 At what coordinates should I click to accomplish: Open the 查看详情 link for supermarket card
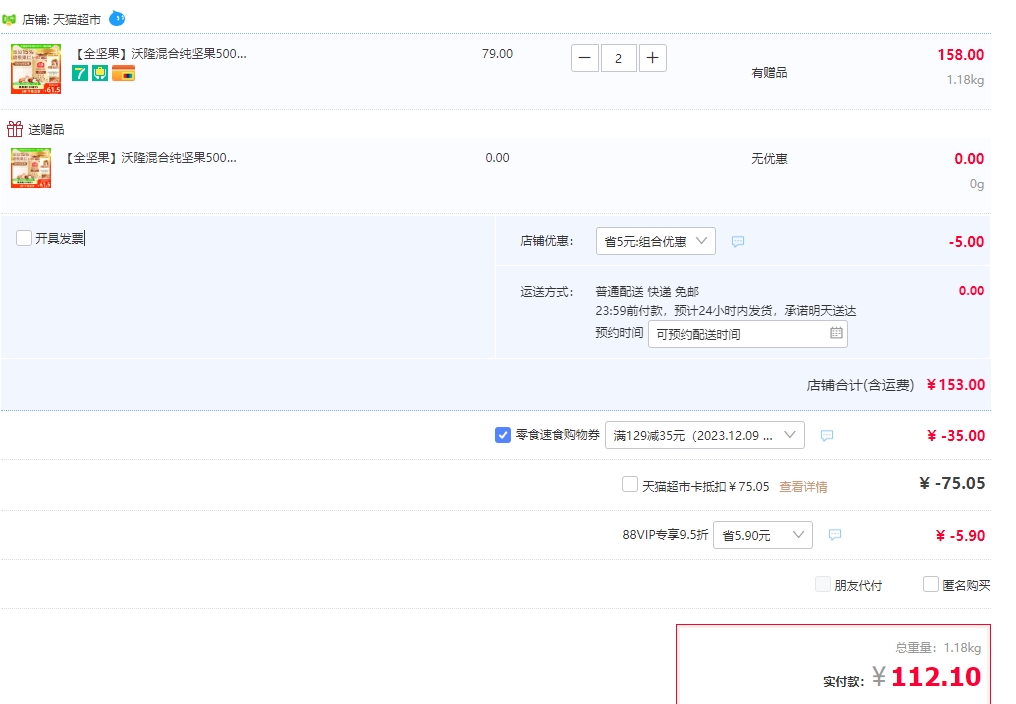[x=803, y=486]
